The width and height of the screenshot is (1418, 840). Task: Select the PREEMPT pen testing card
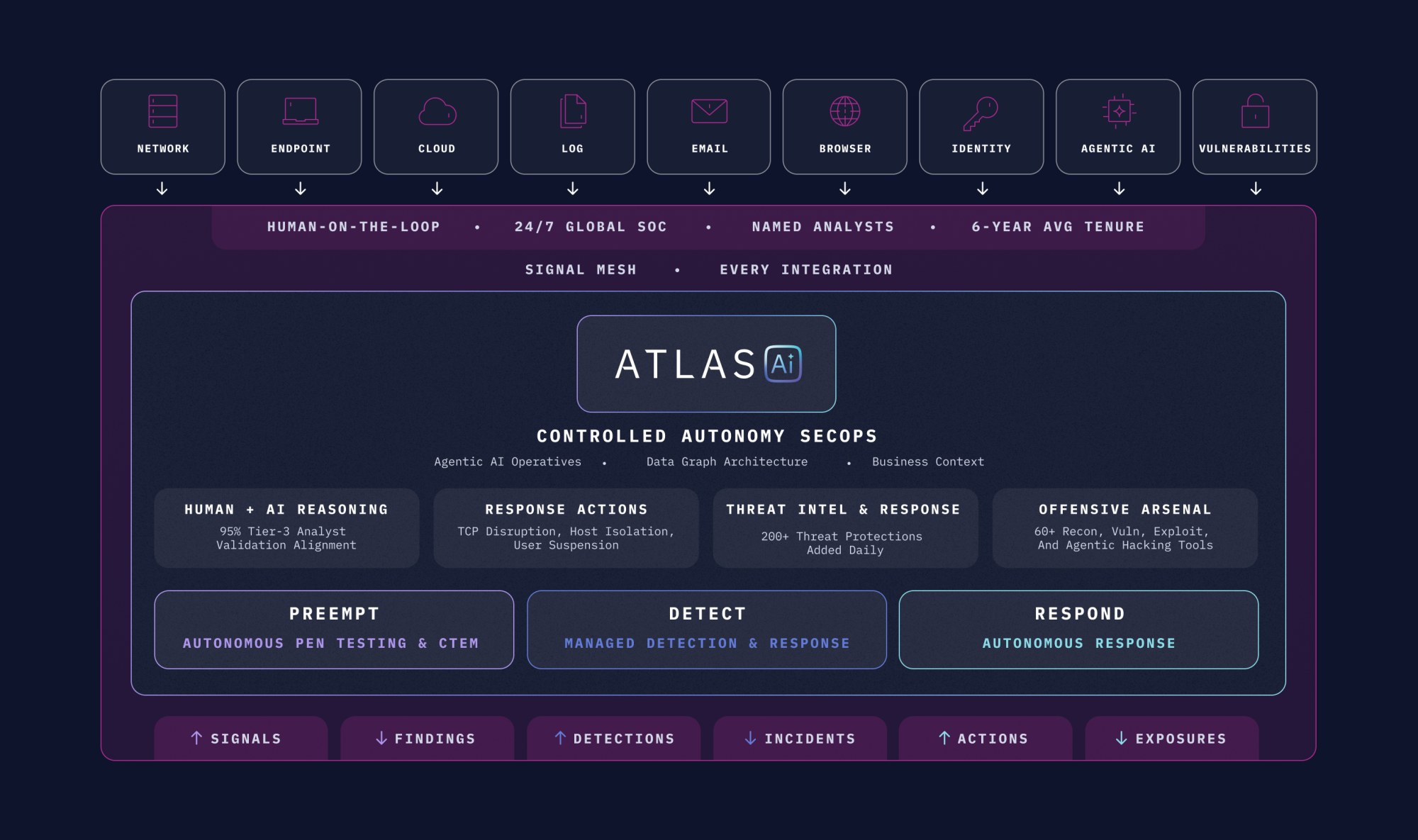click(334, 629)
